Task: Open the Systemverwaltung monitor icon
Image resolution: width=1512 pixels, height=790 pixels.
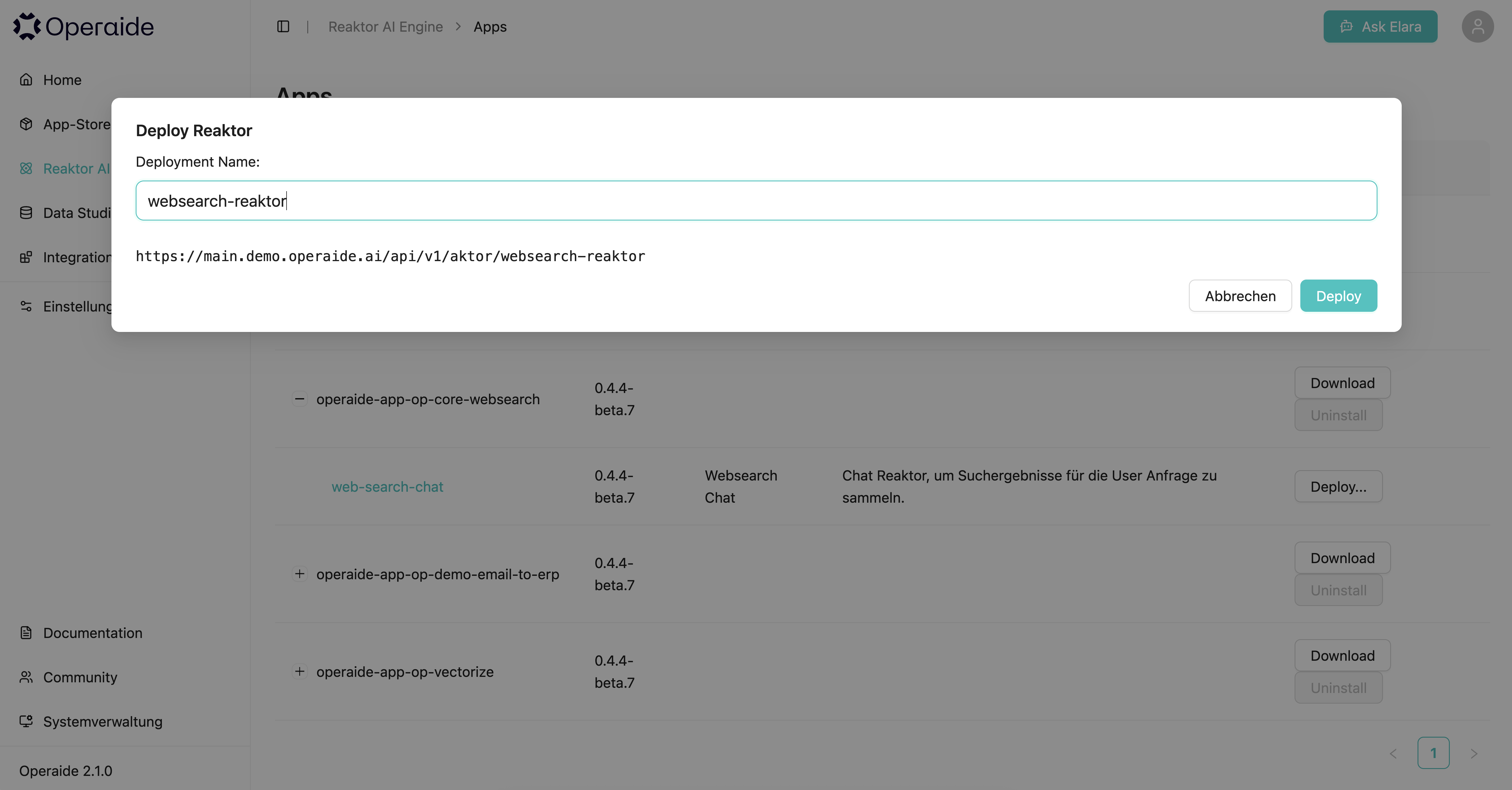Action: (x=26, y=721)
